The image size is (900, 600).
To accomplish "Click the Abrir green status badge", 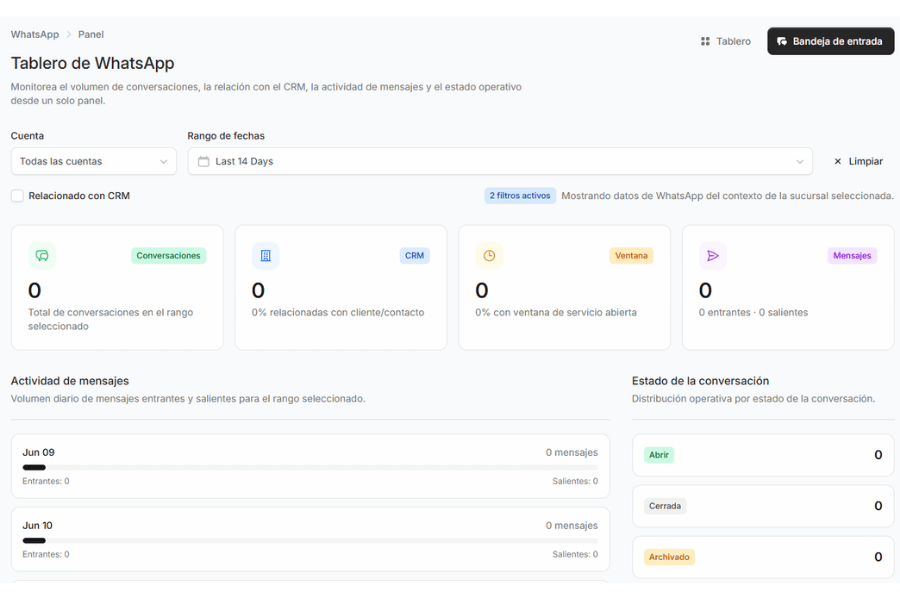I will click(x=658, y=455).
